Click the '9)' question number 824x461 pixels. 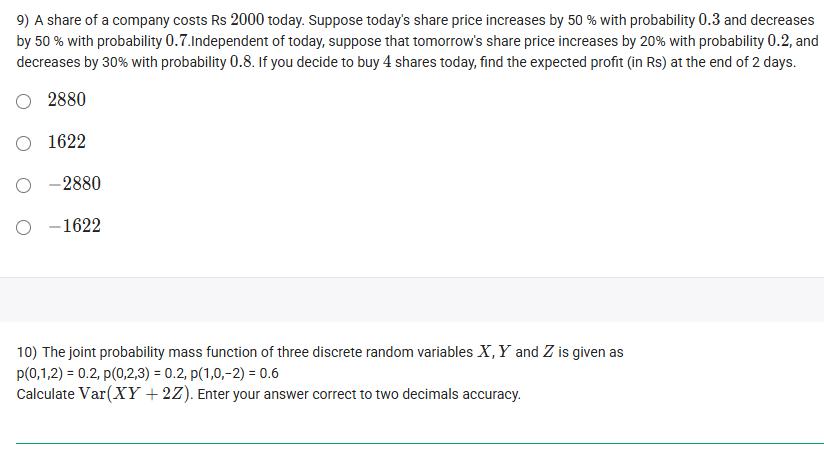click(x=24, y=20)
